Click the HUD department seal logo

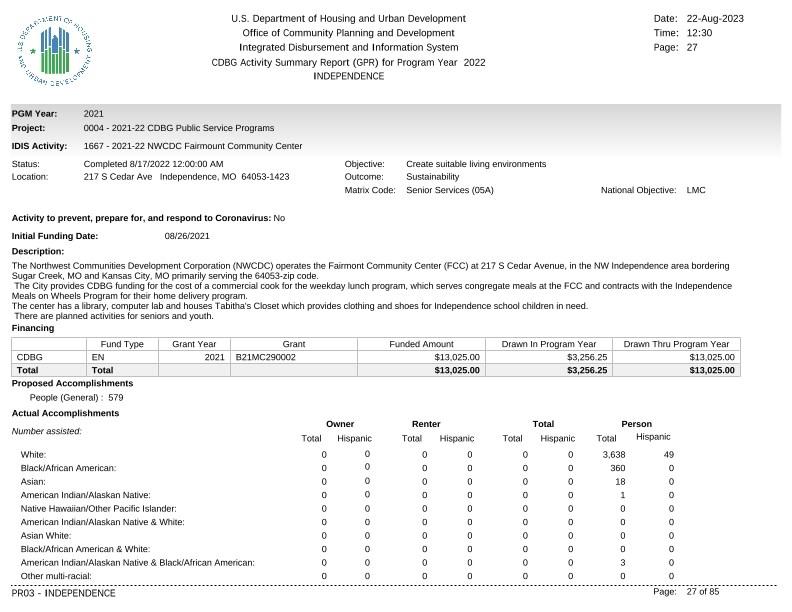pos(55,51)
